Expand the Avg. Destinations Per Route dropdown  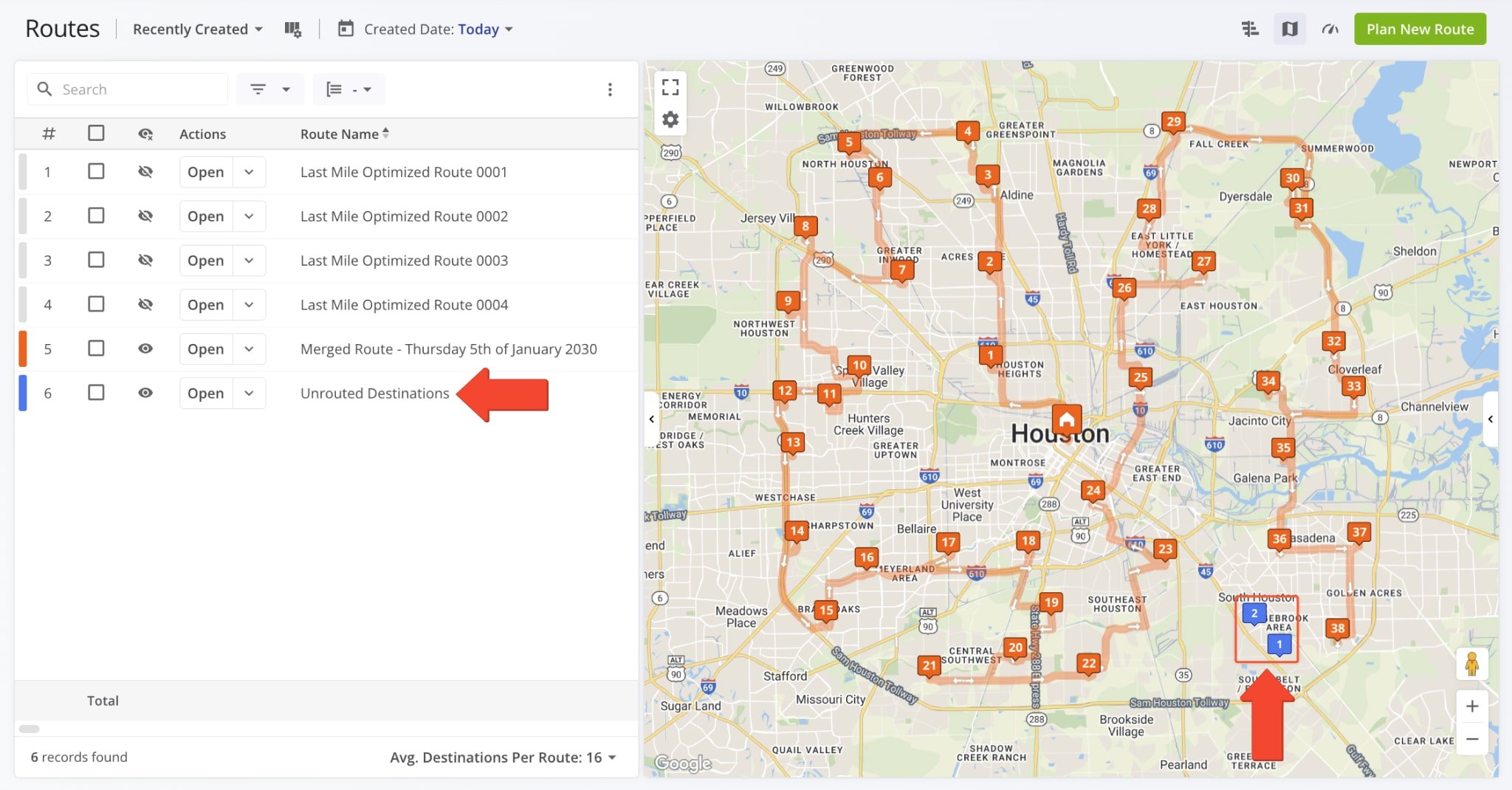611,757
